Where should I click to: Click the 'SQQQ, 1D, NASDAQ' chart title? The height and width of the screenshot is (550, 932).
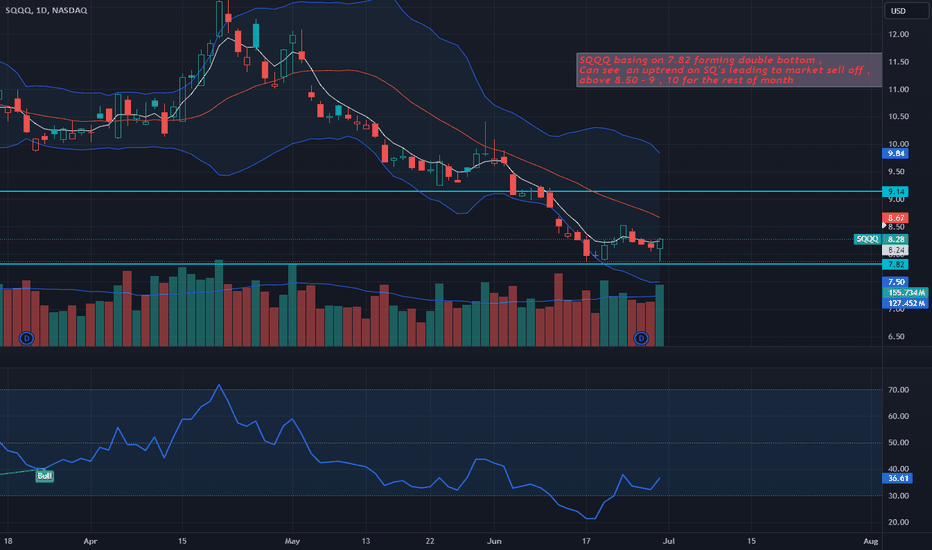click(x=46, y=10)
